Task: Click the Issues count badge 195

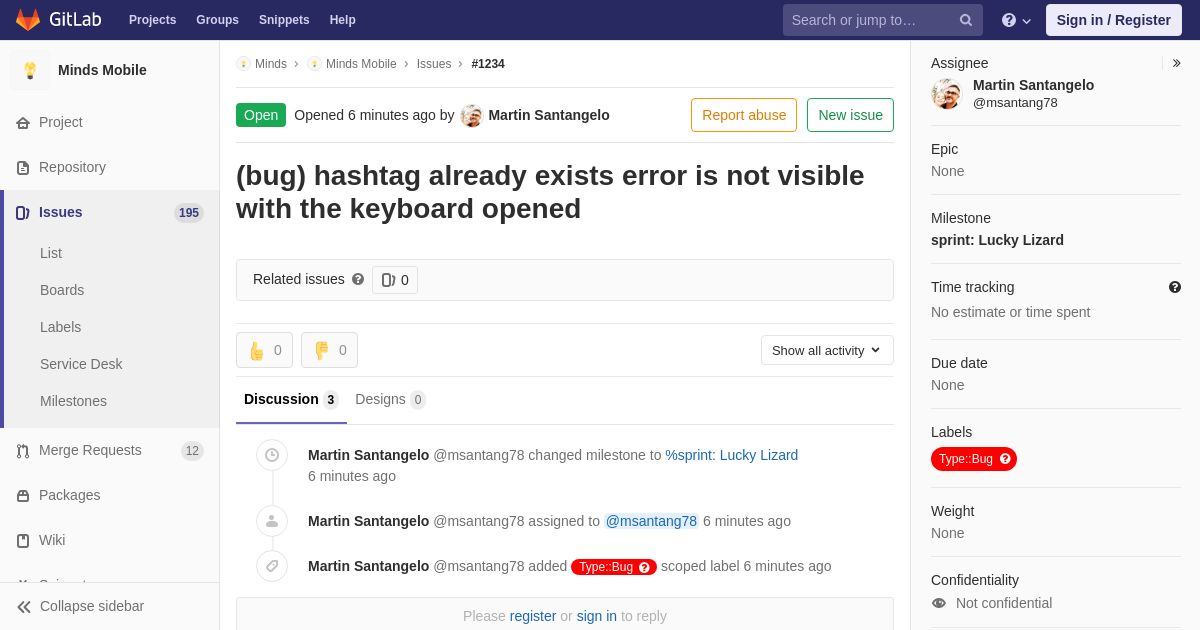Action: click(x=189, y=213)
